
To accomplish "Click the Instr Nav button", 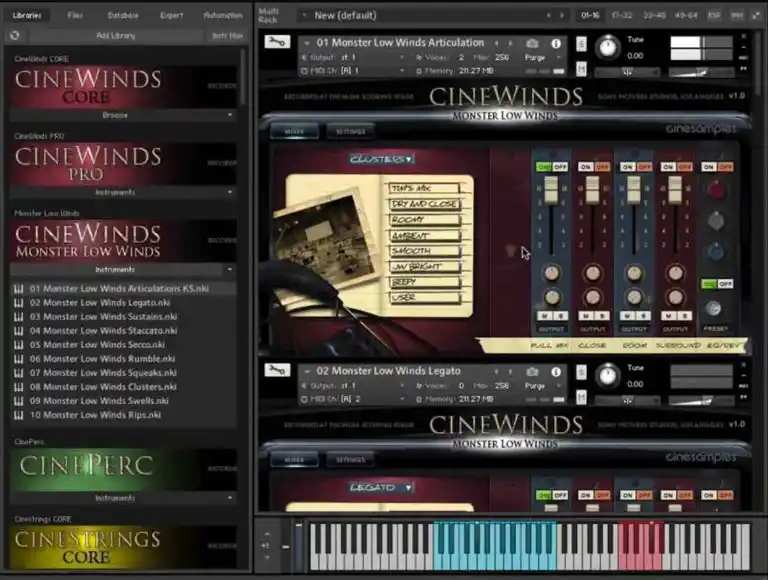I will coord(227,35).
